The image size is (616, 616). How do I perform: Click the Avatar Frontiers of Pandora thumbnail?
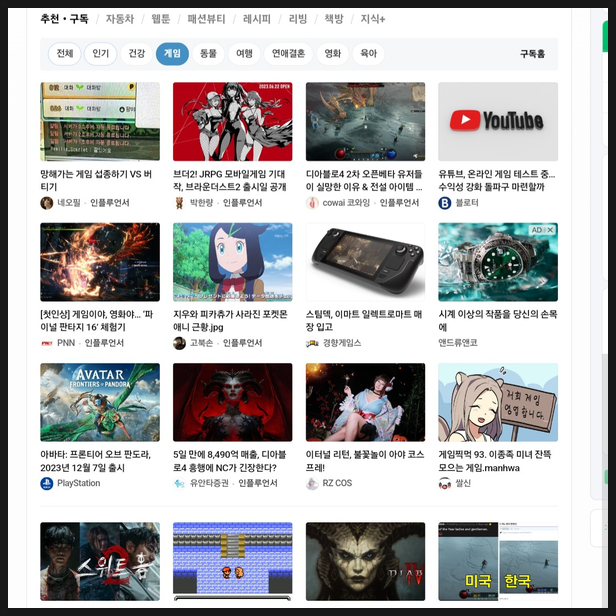tap(100, 402)
